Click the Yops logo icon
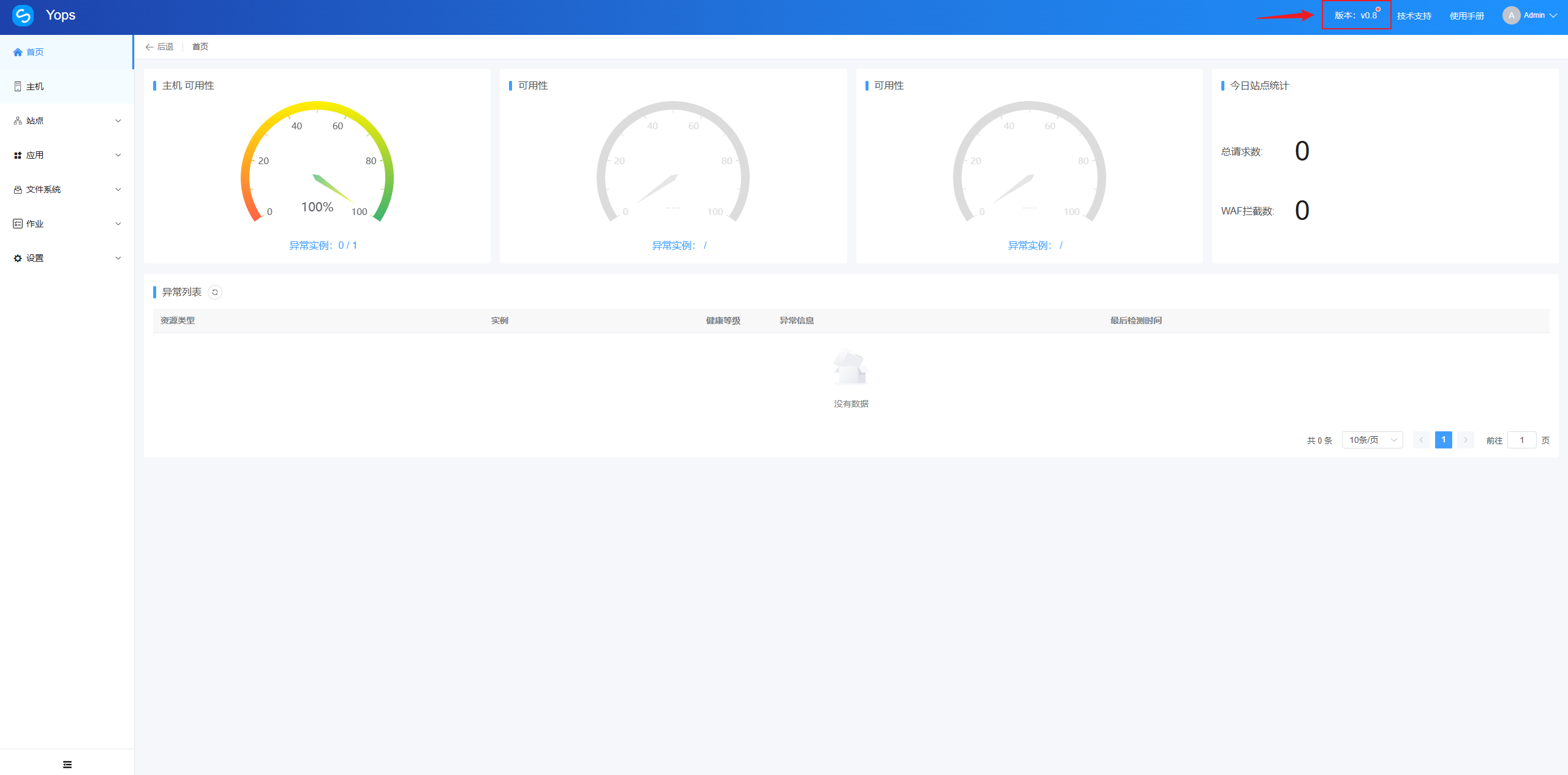1568x775 pixels. 23,15
